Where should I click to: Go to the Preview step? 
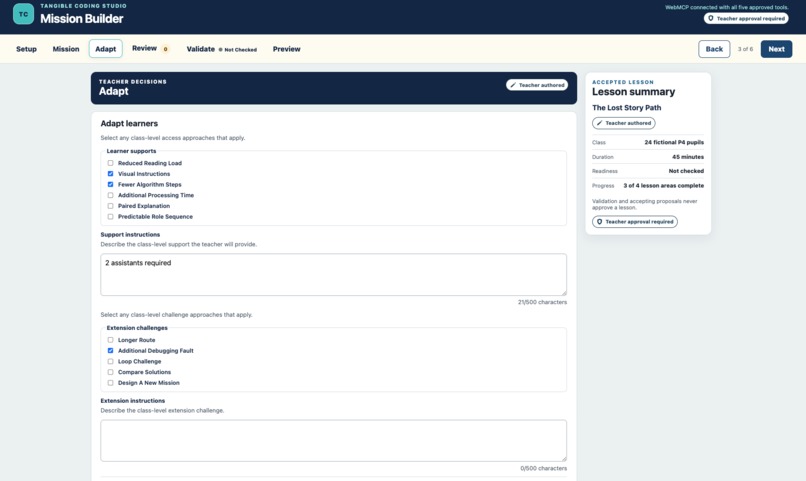point(286,49)
